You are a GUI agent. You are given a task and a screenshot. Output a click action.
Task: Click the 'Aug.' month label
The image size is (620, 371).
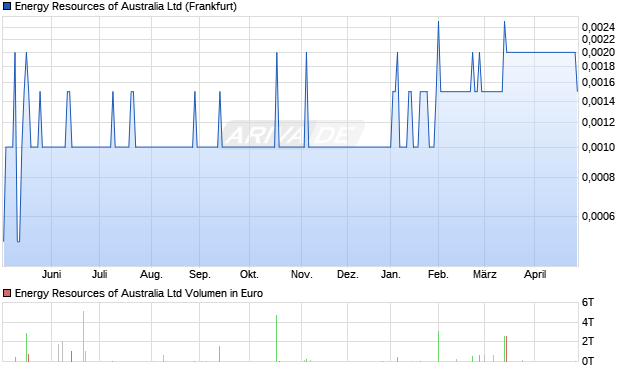click(x=151, y=274)
